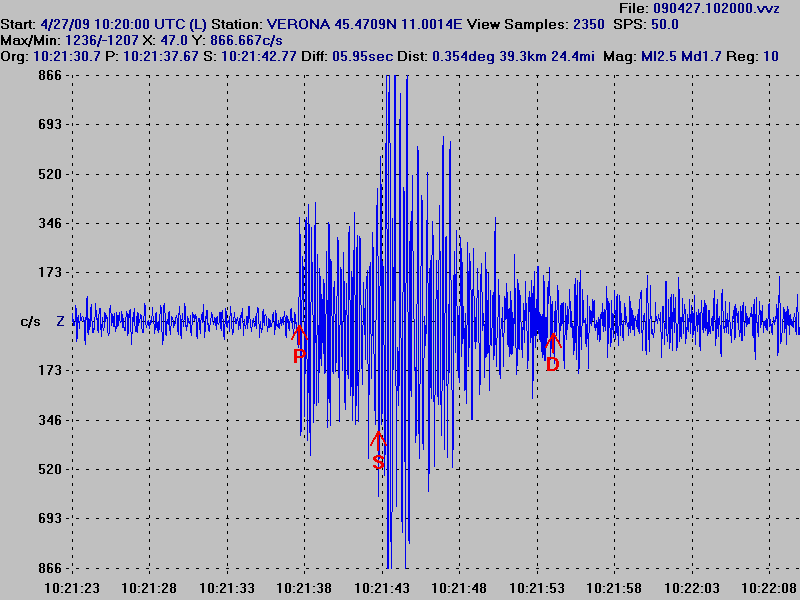Click the time axis label 10:21:38

point(305,588)
